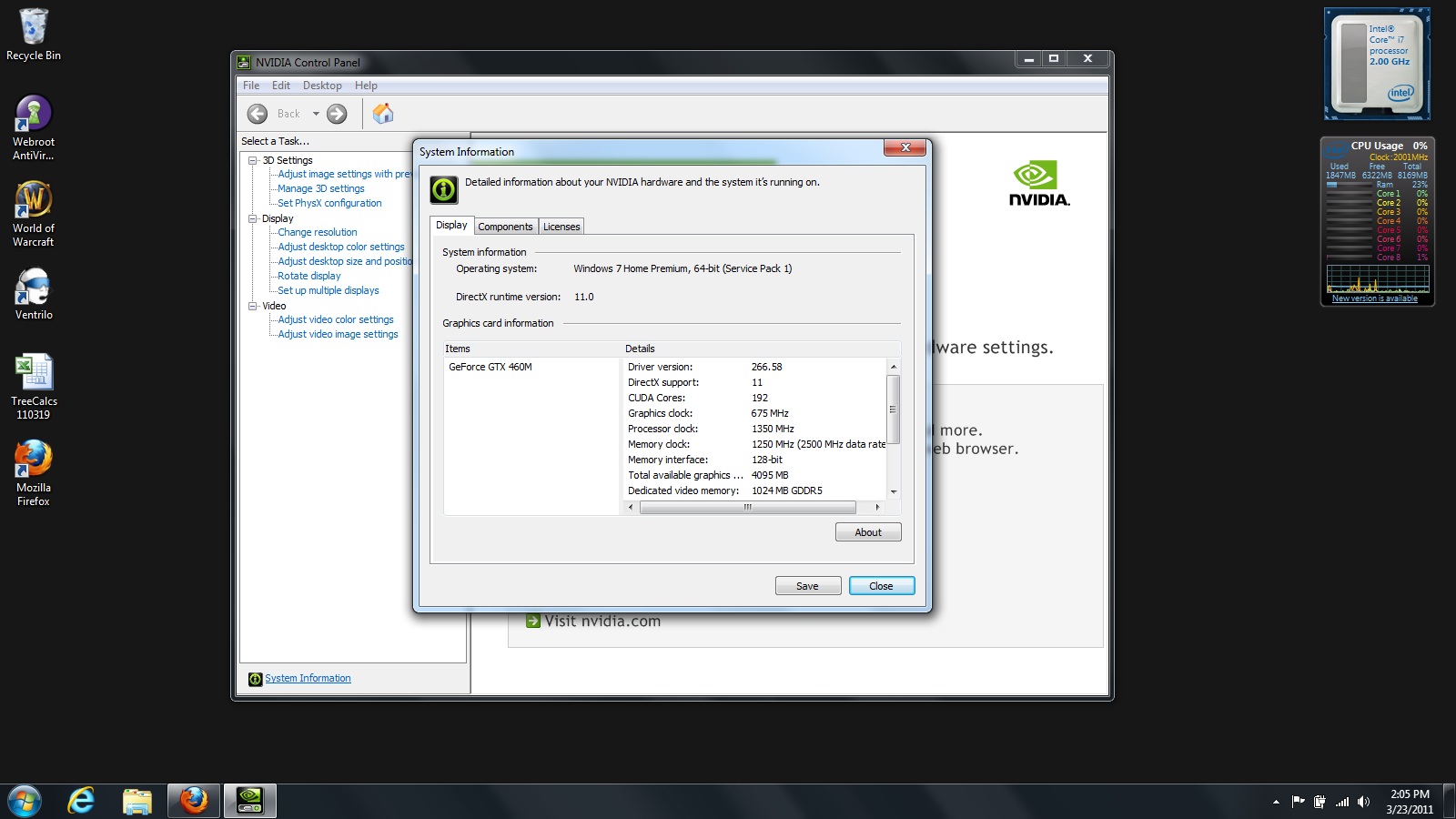The image size is (1456, 819).
Task: Open the Home icon in NVIDIA toolbar
Action: (383, 113)
